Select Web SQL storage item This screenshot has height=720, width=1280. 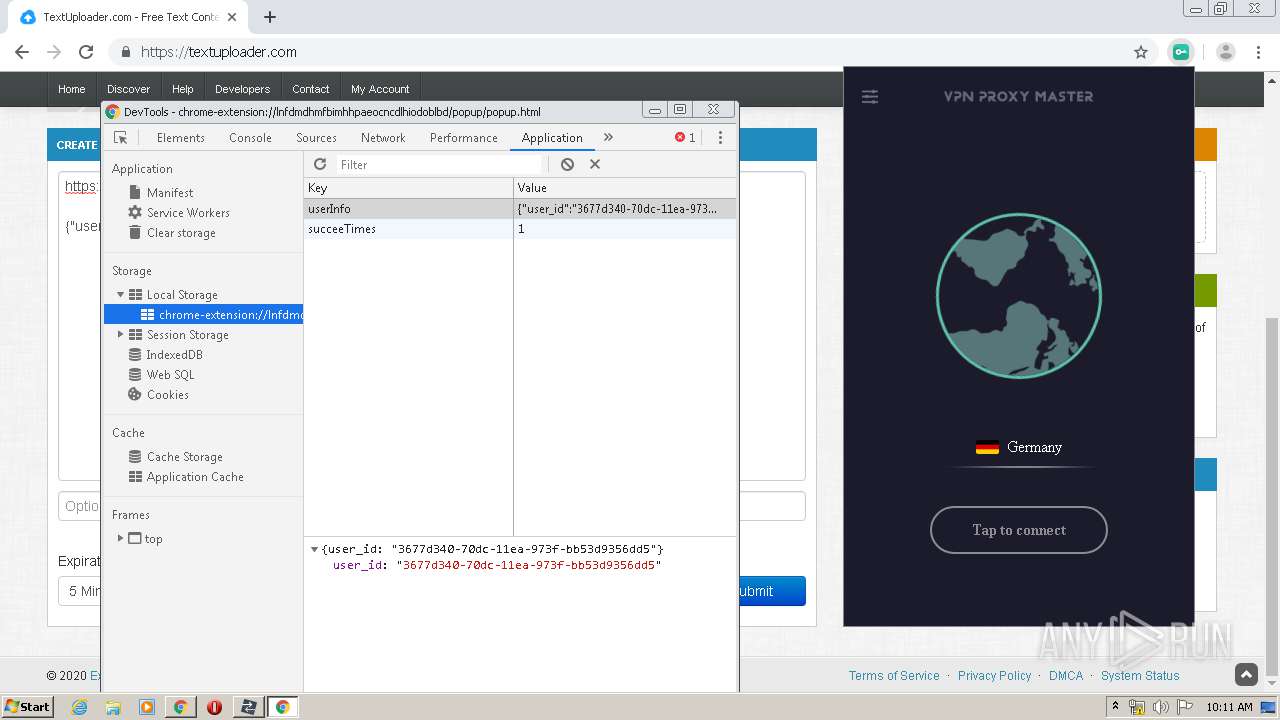tap(170, 375)
